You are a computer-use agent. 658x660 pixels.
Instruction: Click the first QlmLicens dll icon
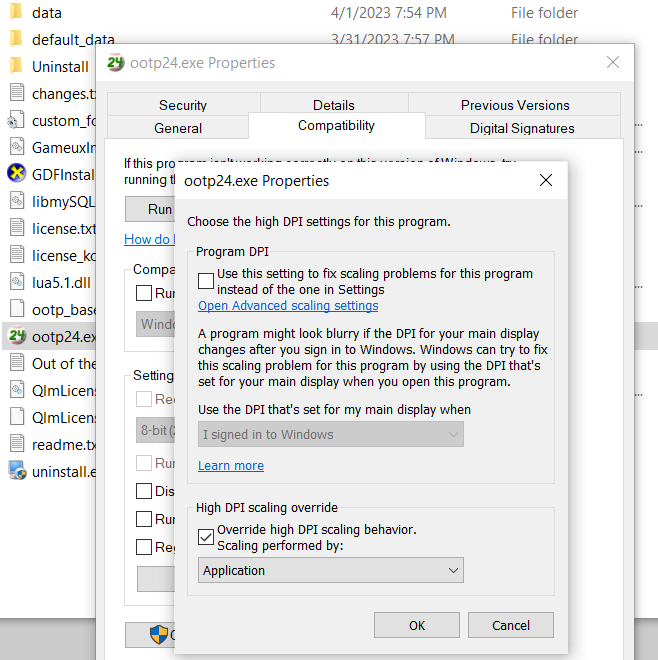click(17, 390)
